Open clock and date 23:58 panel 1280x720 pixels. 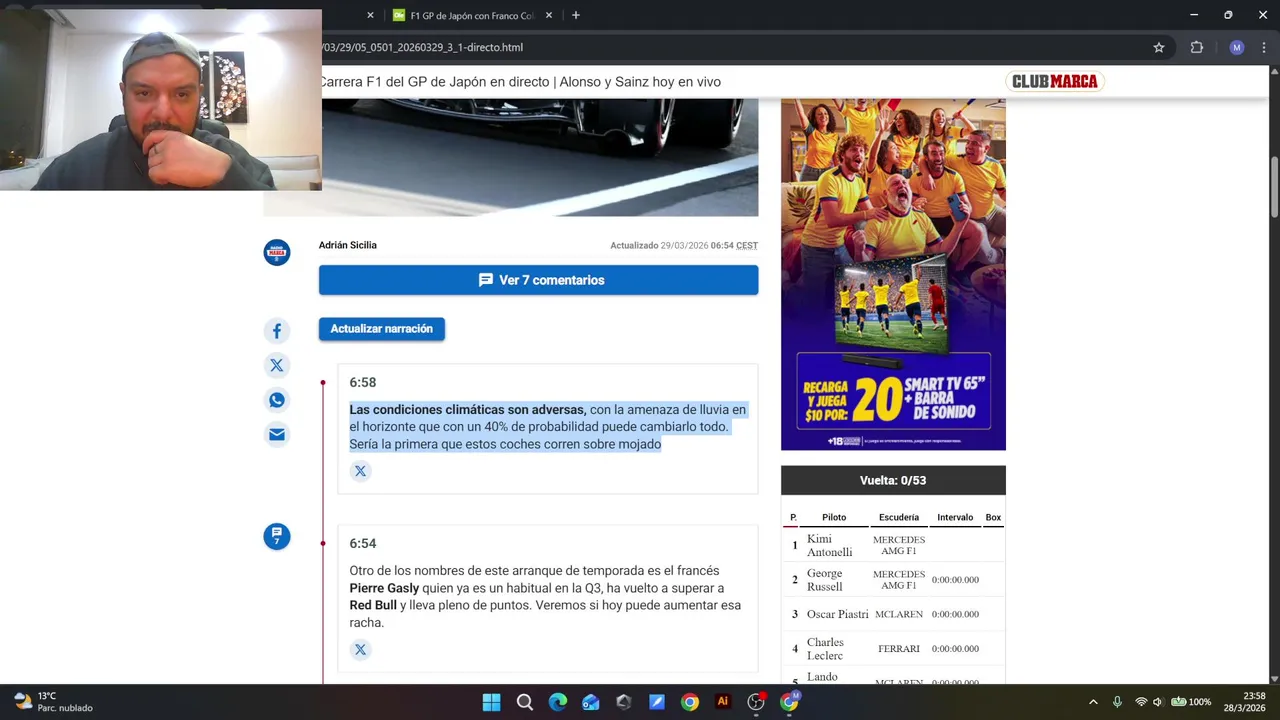point(1244,702)
